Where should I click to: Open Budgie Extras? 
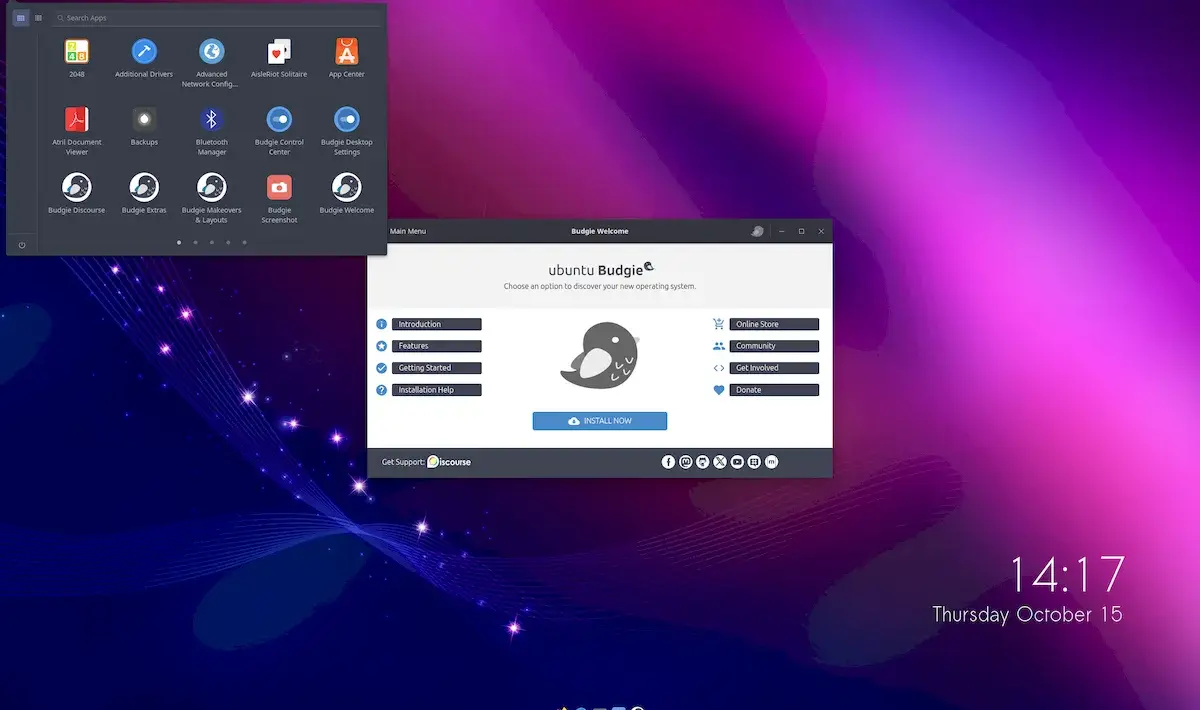[144, 193]
